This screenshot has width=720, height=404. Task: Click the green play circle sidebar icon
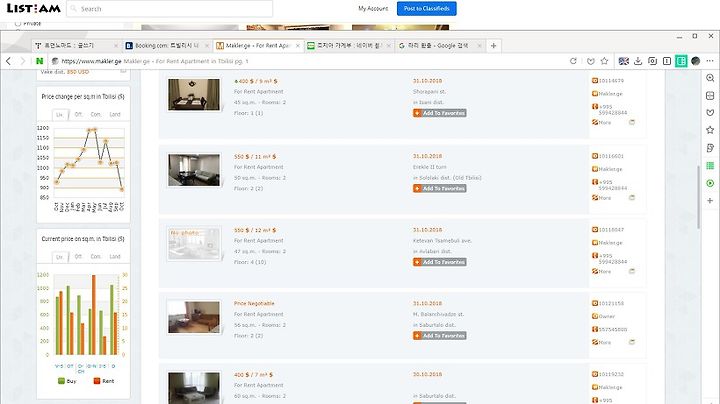[710, 183]
